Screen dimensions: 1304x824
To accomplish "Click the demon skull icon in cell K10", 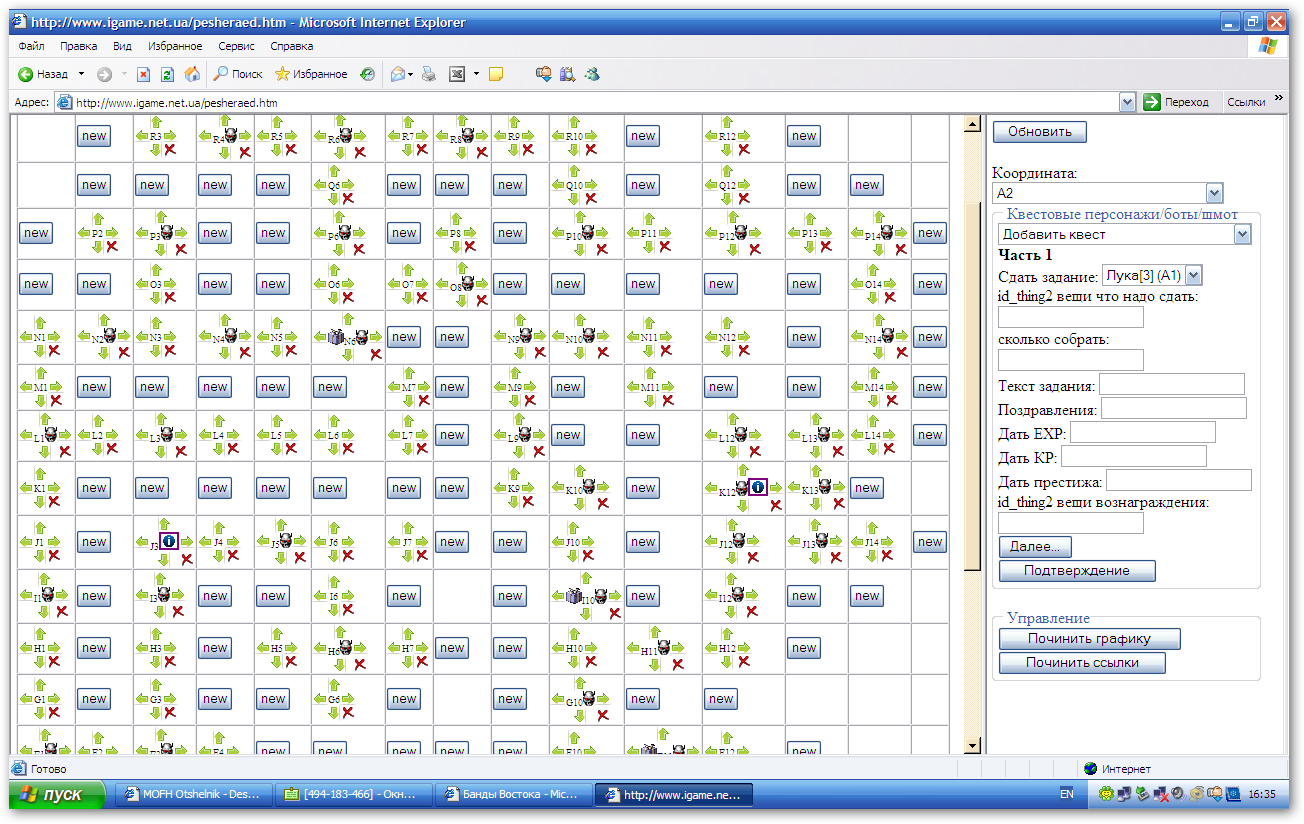I will 590,486.
